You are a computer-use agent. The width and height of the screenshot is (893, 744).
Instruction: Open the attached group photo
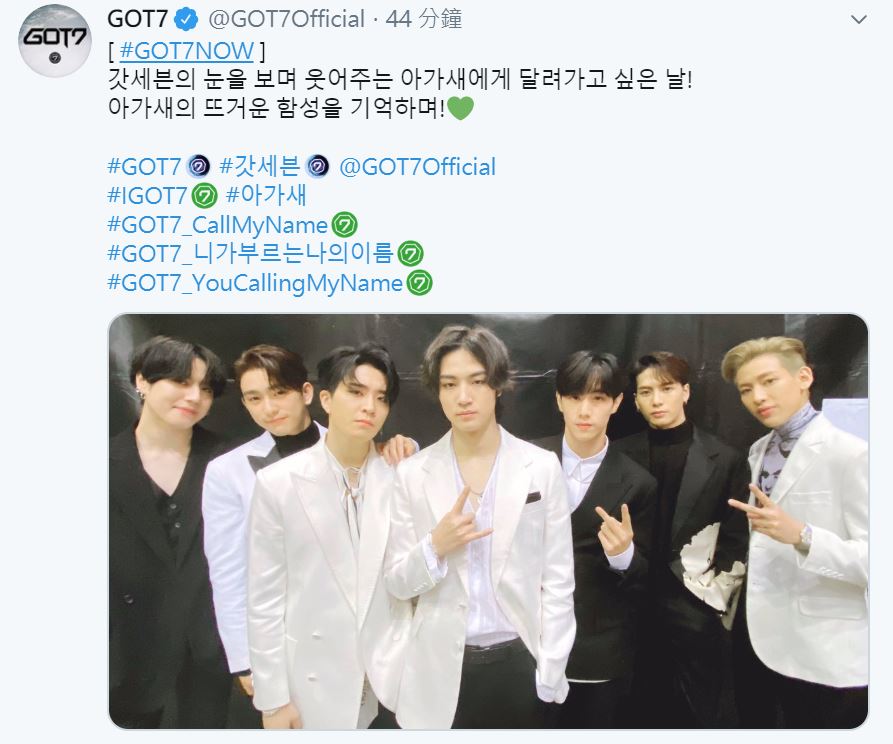tap(488, 521)
